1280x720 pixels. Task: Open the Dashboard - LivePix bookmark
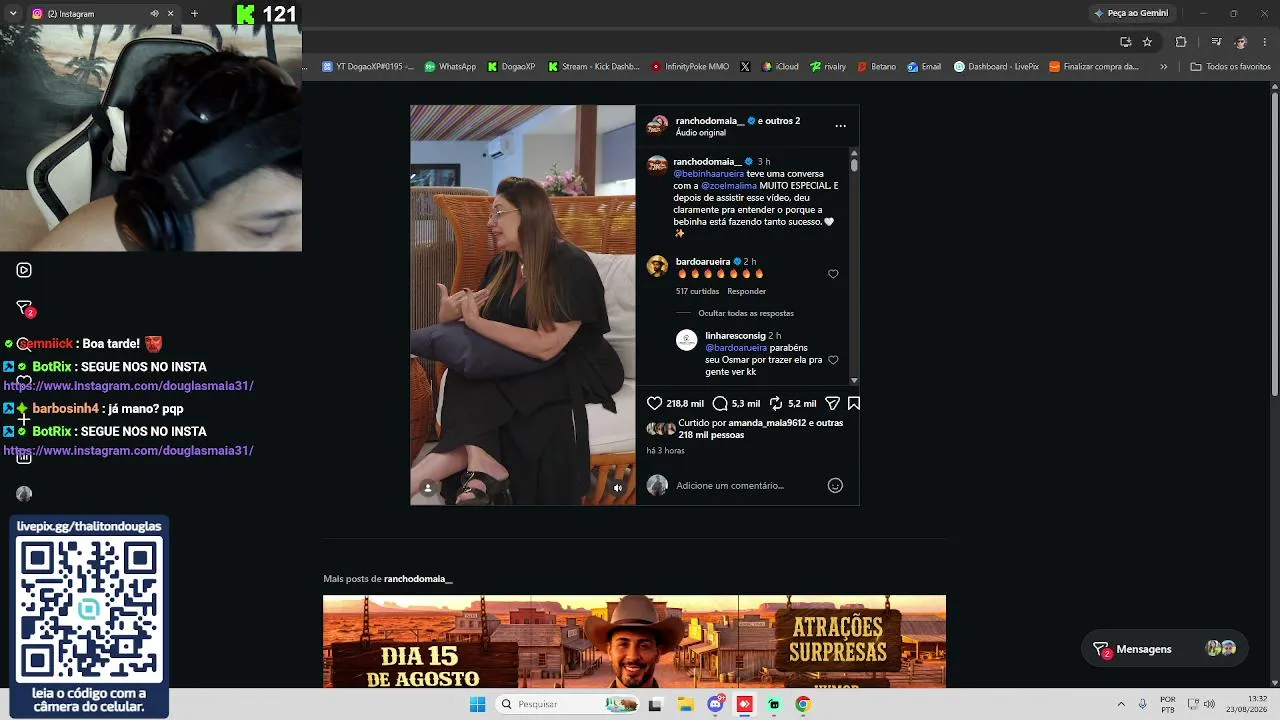pyautogui.click(x=996, y=67)
